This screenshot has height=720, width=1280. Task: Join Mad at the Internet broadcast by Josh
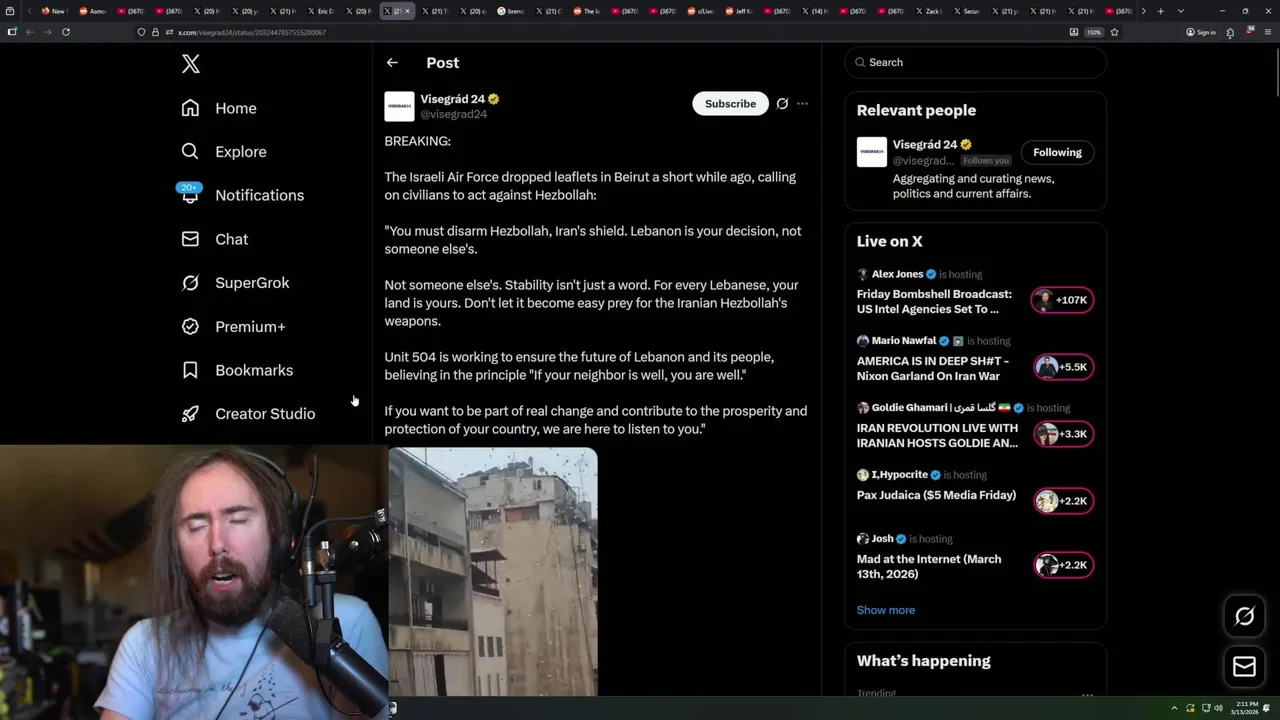929,567
